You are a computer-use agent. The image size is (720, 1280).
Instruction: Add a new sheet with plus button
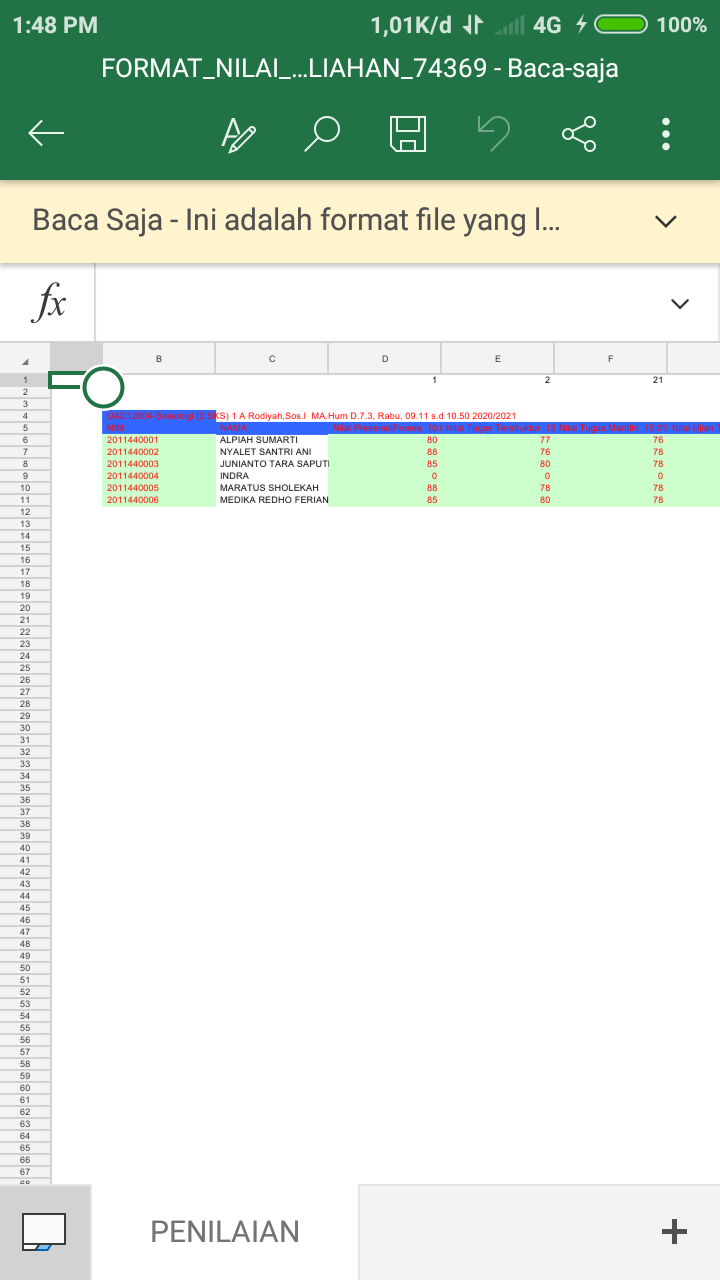675,1232
